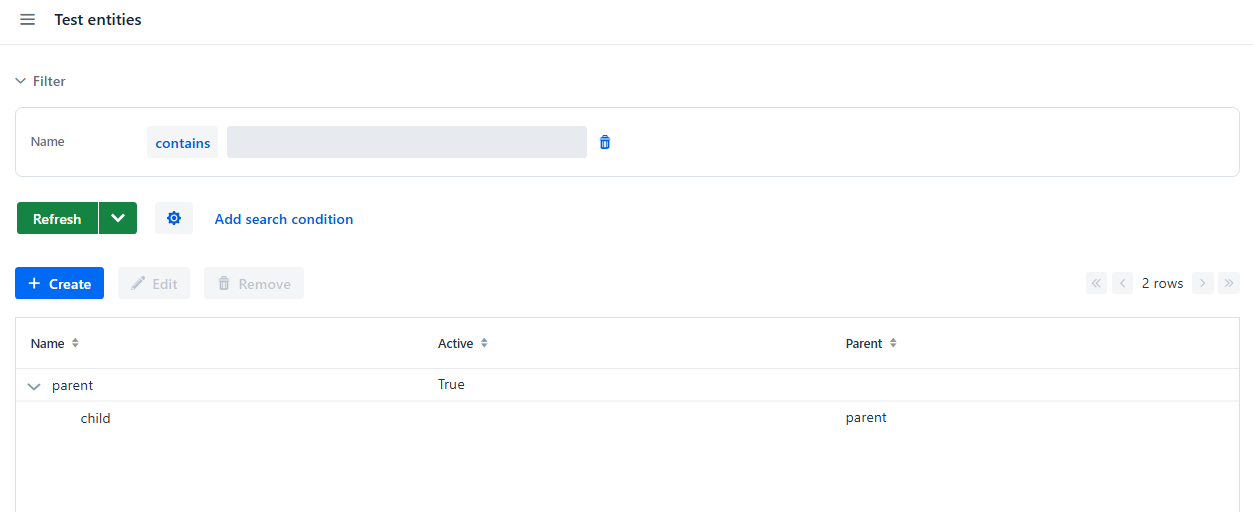Open filter settings gear icon

174,218
